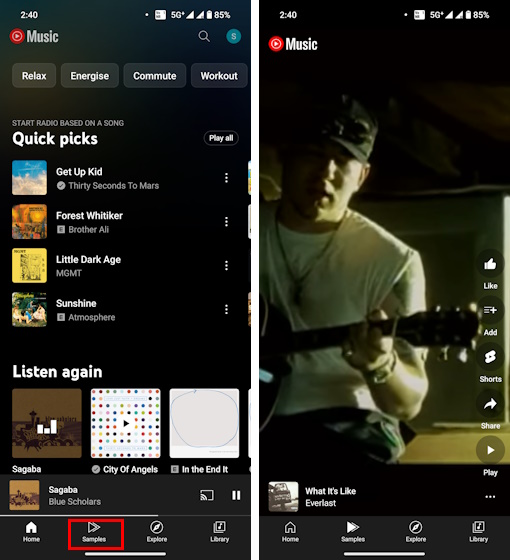Play City Of Angels dotted cover tile
This screenshot has width=510, height=560.
click(x=125, y=423)
